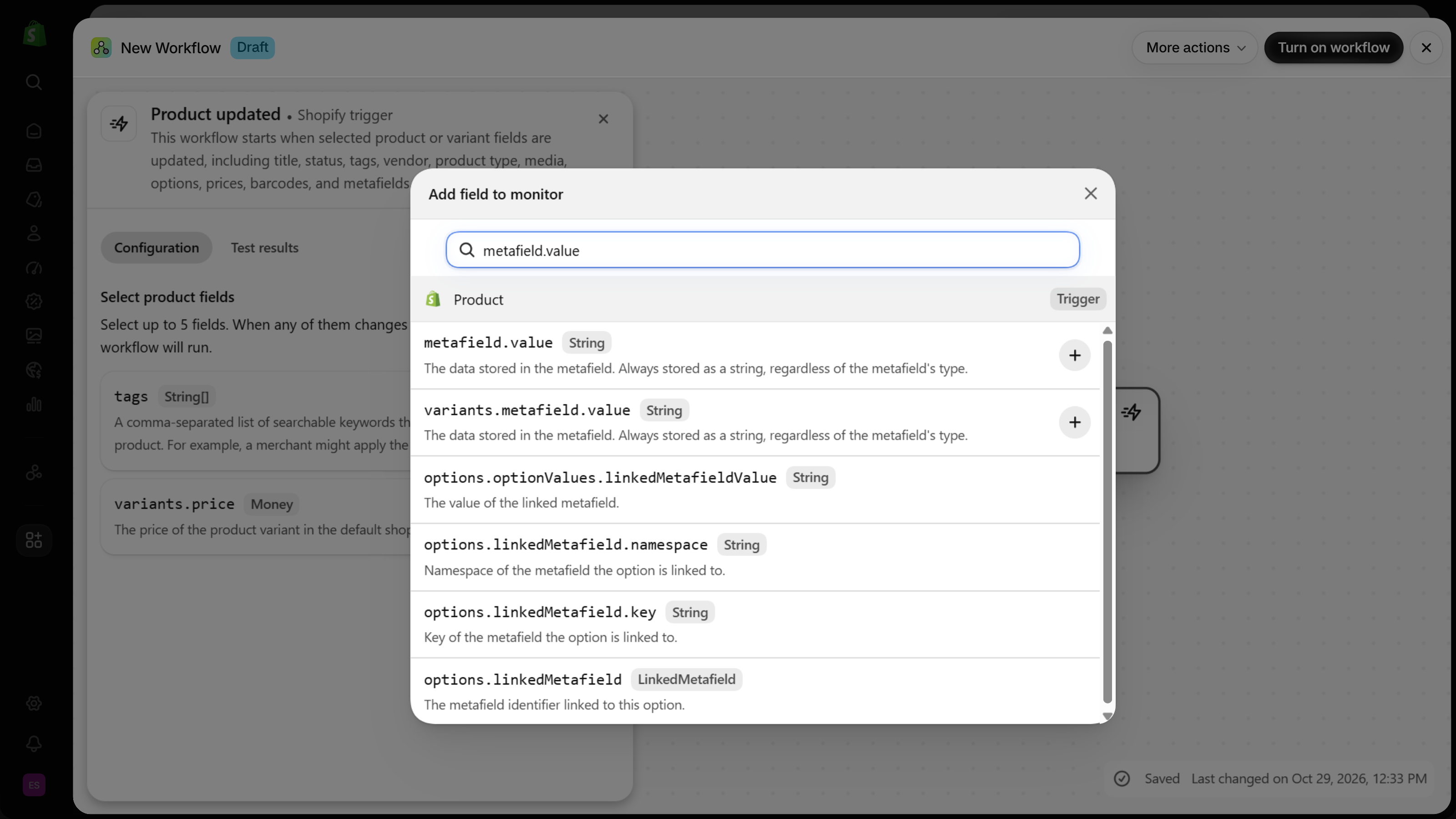1456x819 pixels.
Task: Open Flow app icon in sidebar
Action: 34,473
